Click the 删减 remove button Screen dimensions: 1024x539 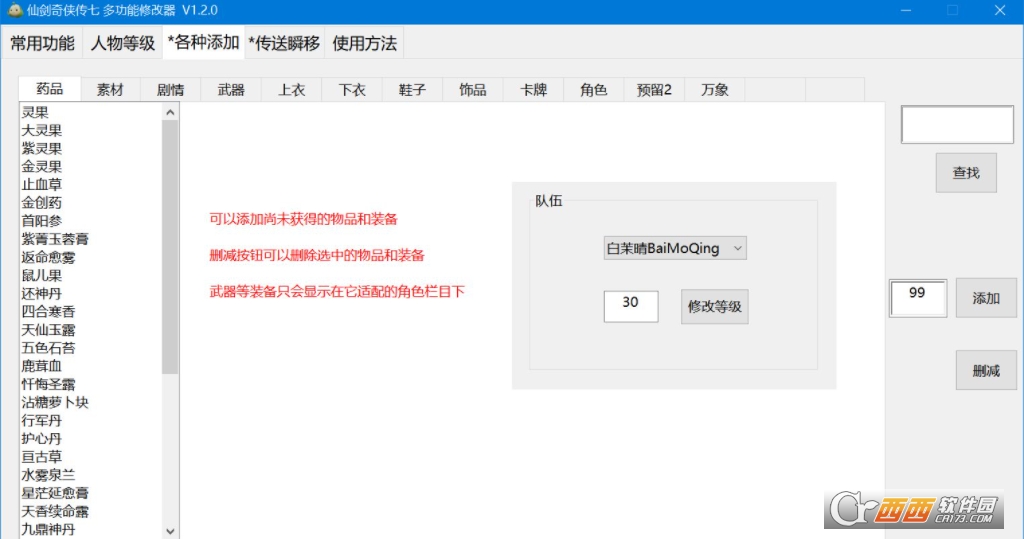pos(986,370)
